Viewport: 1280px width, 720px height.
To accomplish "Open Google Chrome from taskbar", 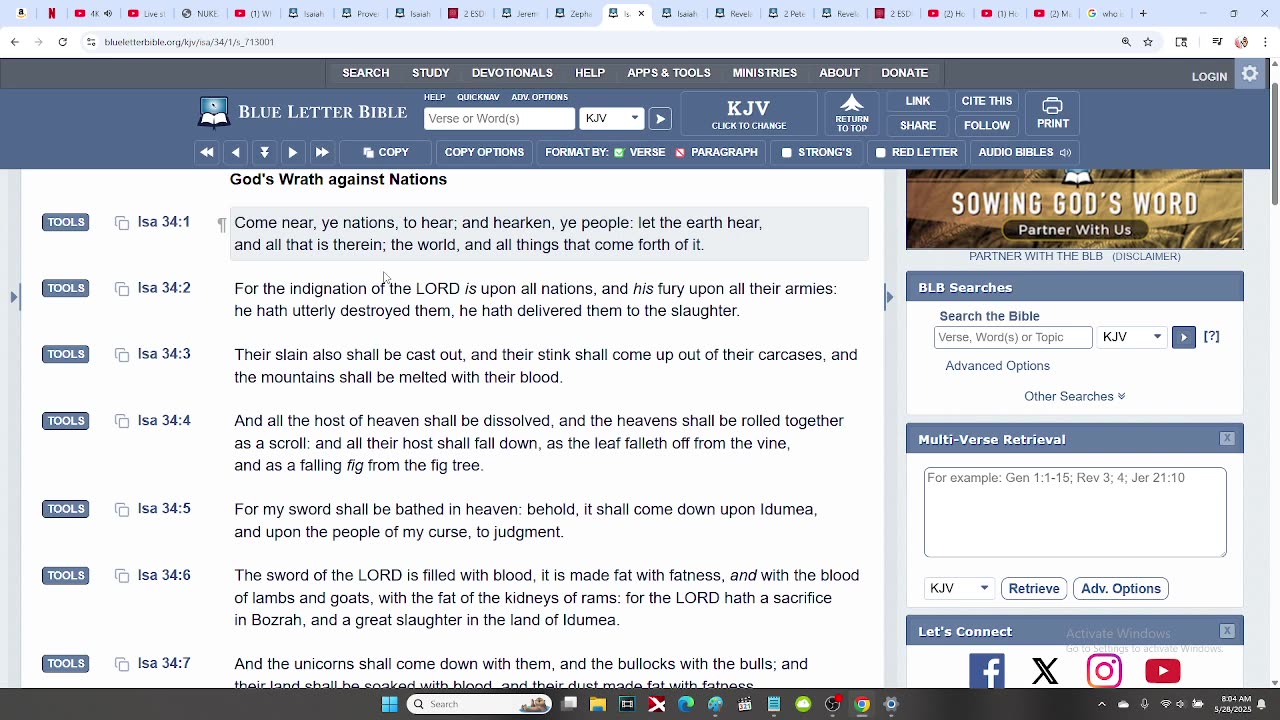I will click(862, 704).
